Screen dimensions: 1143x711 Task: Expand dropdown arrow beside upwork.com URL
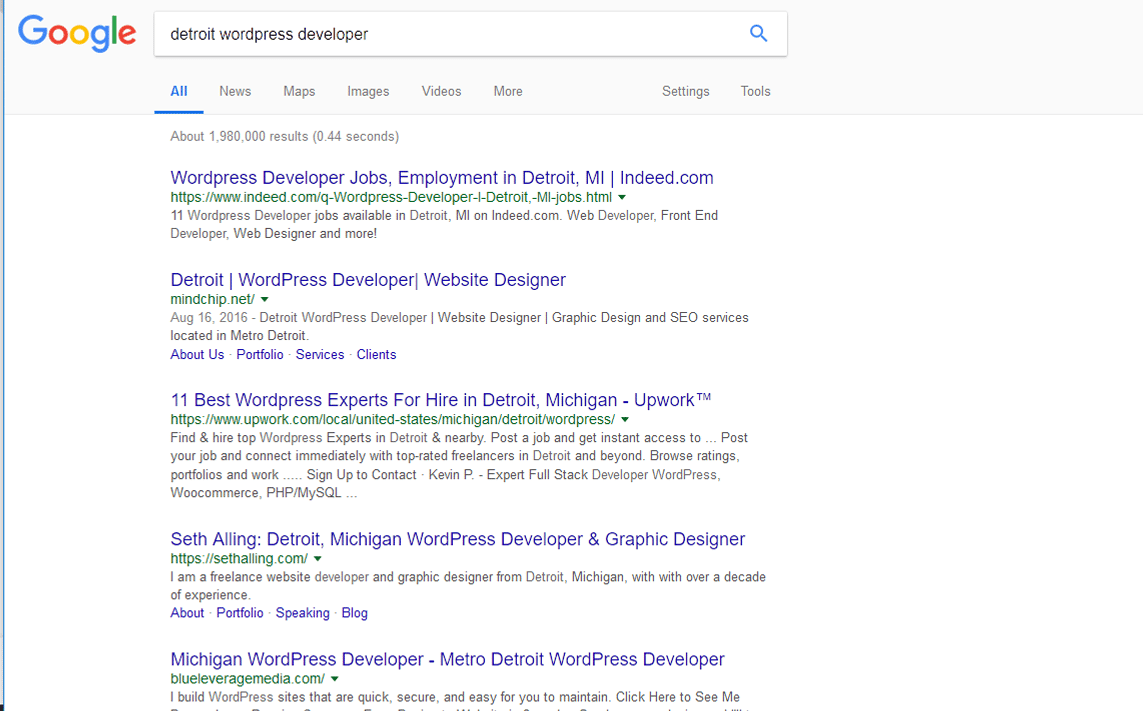click(x=625, y=420)
